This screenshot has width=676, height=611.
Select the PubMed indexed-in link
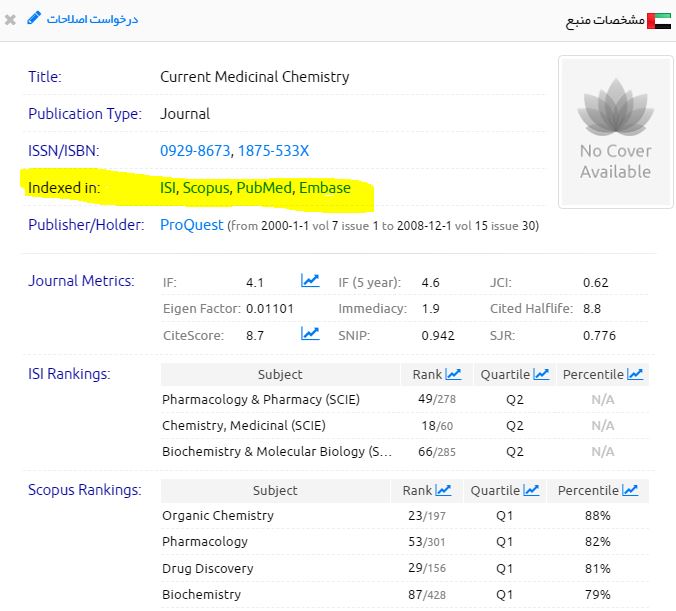coord(263,188)
